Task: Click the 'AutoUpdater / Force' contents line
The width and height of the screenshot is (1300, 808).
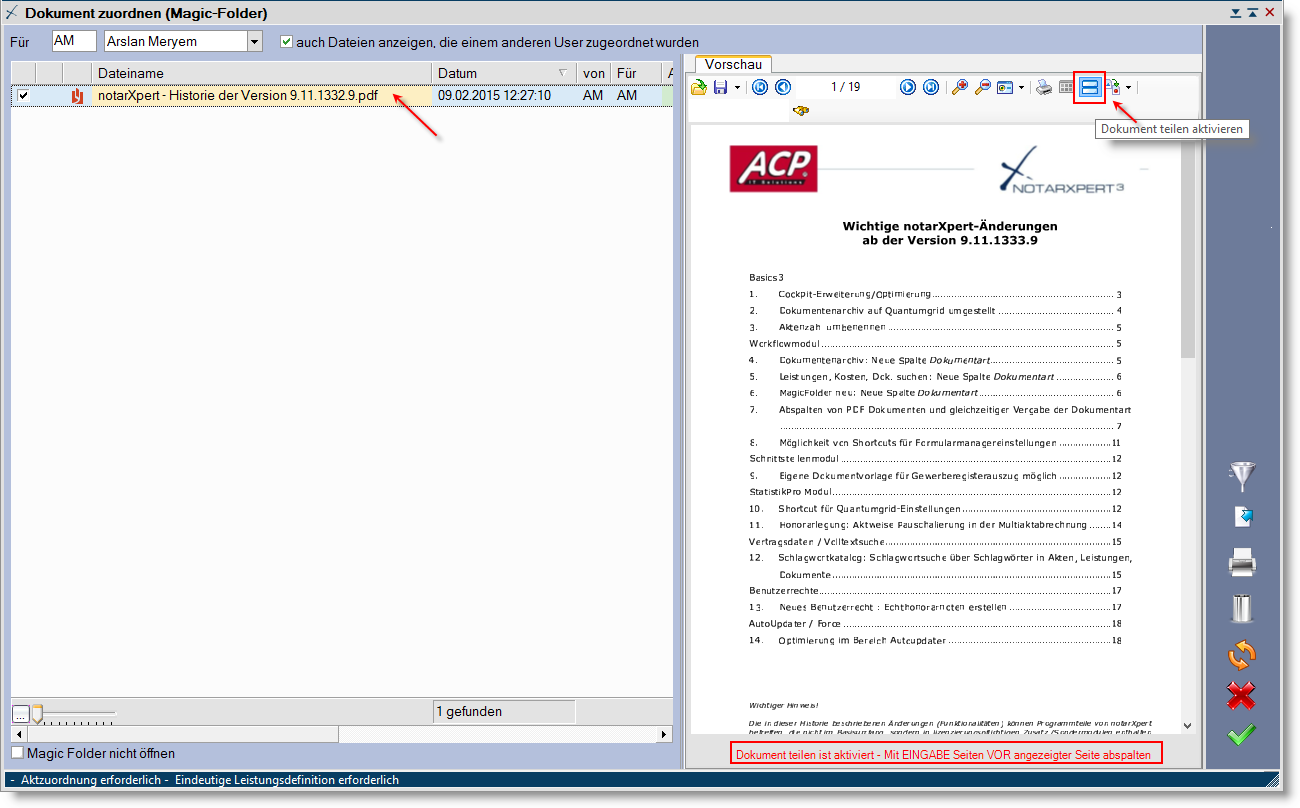Action: click(x=796, y=623)
